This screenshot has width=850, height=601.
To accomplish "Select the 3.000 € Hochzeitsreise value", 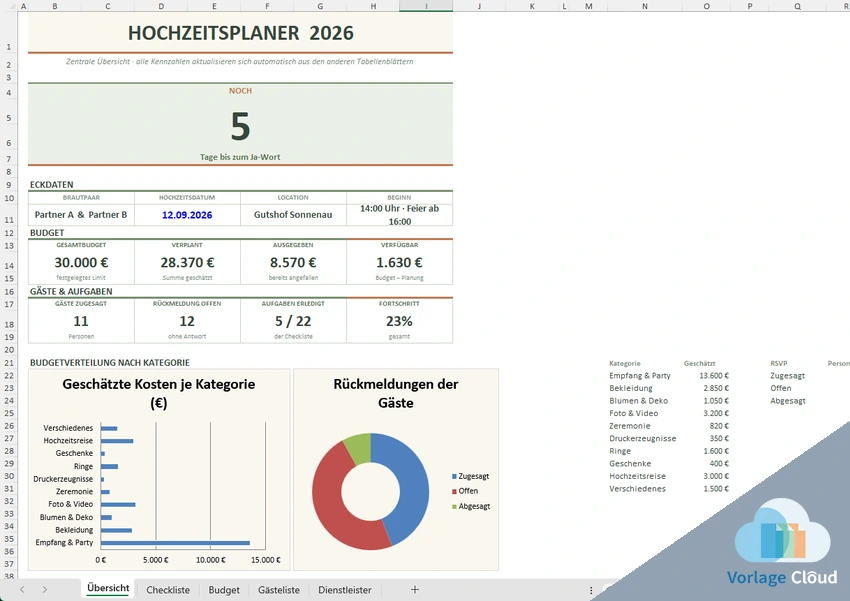I will pyautogui.click(x=716, y=476).
